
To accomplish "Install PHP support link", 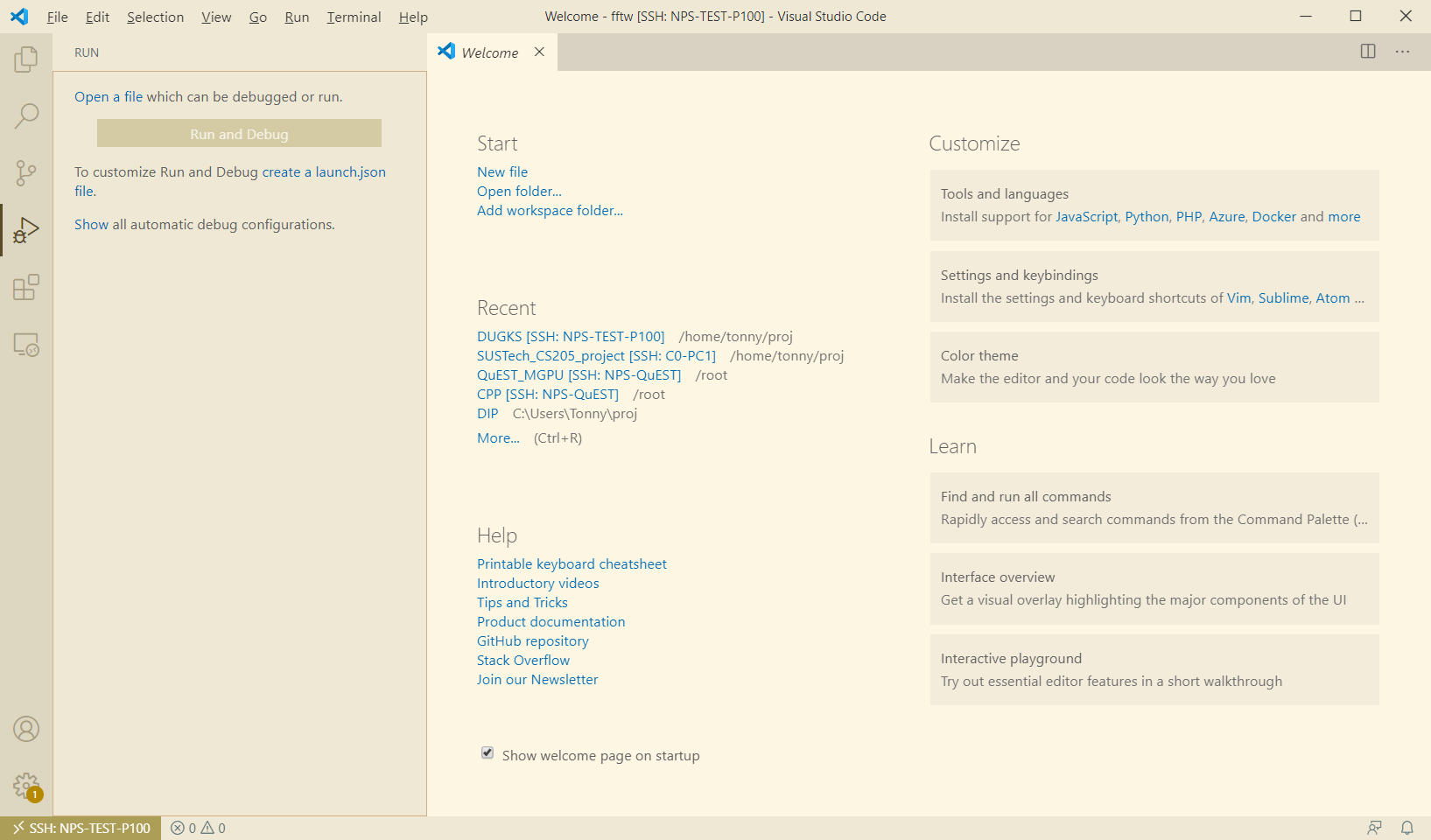I will [x=1189, y=216].
